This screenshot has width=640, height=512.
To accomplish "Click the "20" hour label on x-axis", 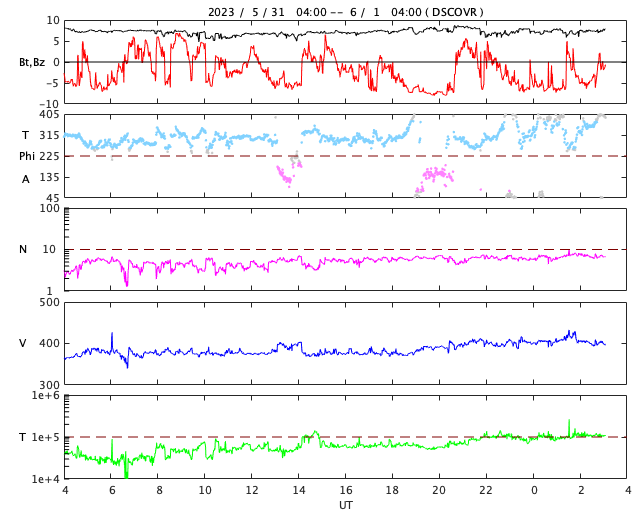I will [439, 490].
